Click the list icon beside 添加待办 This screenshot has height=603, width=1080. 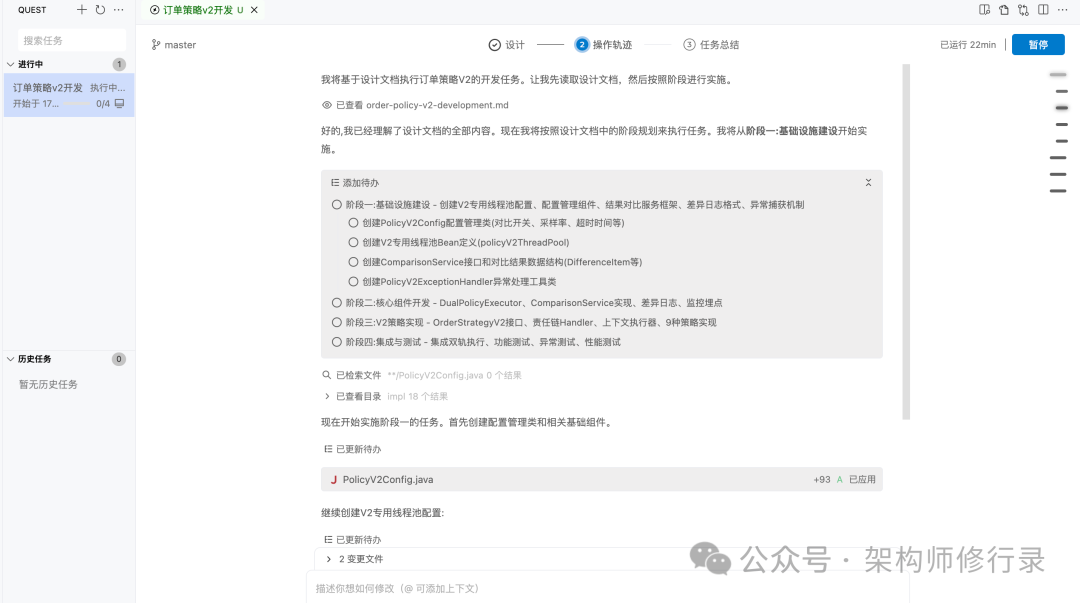[x=335, y=183]
